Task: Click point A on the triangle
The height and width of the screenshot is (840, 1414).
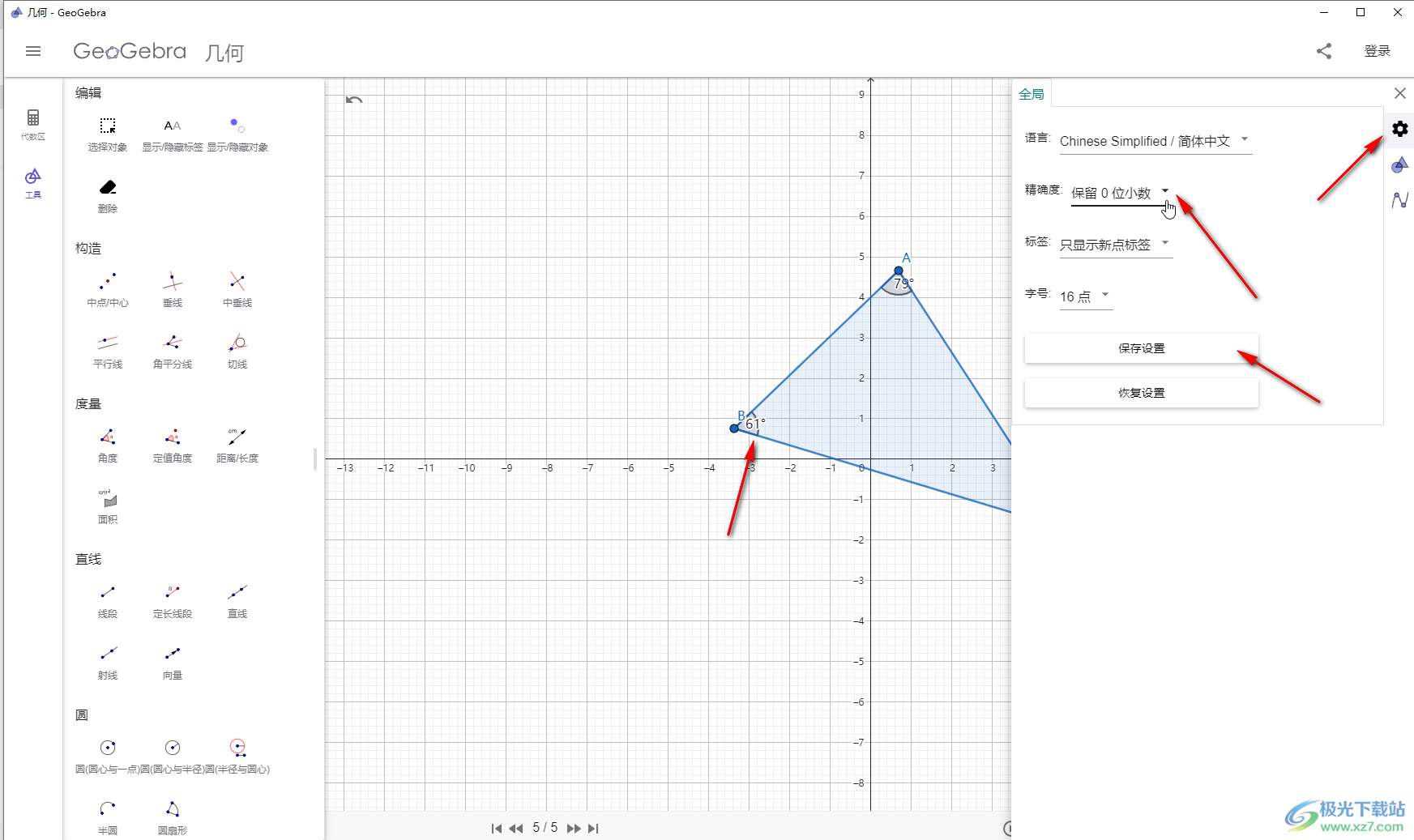Action: pos(899,271)
